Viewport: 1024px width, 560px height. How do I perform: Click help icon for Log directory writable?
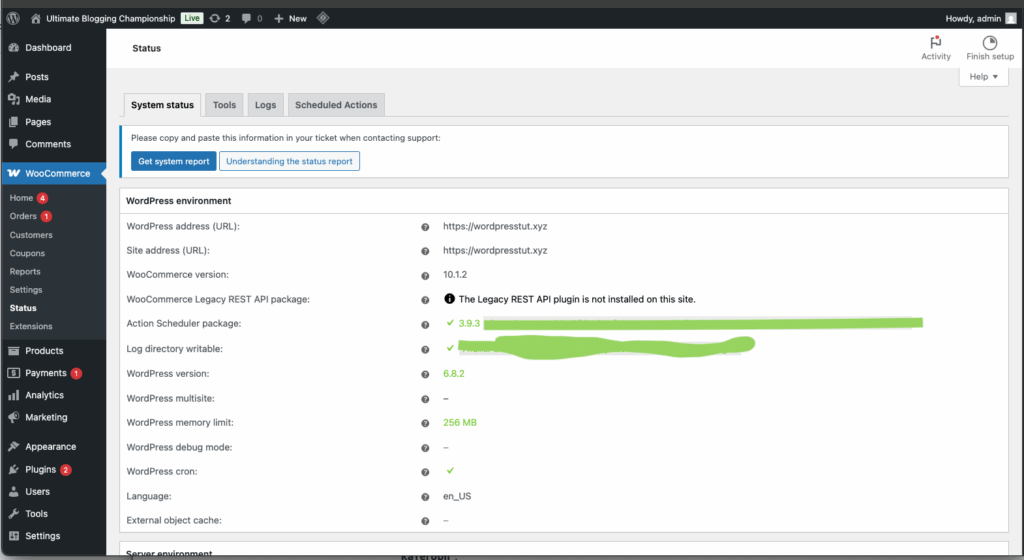coord(425,350)
